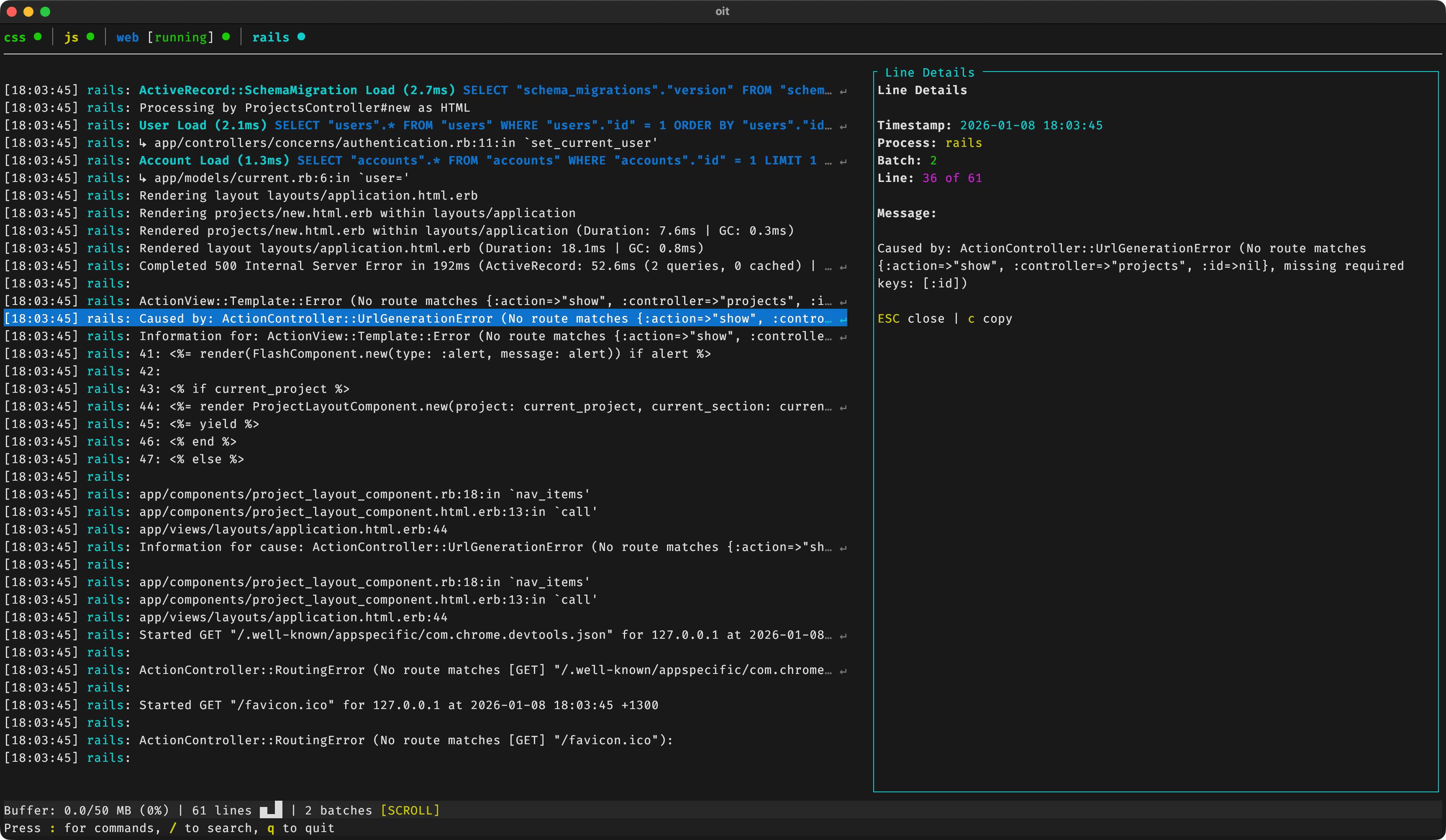Toggle the SCROLL mode indicator in status bar
Screen dimensions: 1446x840
(410, 810)
